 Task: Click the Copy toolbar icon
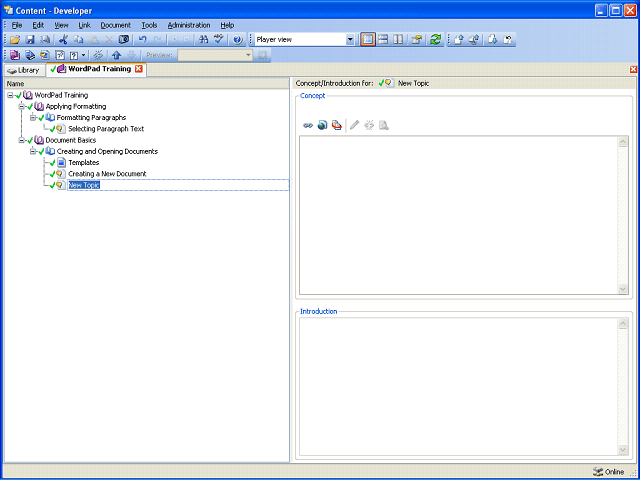(78, 40)
